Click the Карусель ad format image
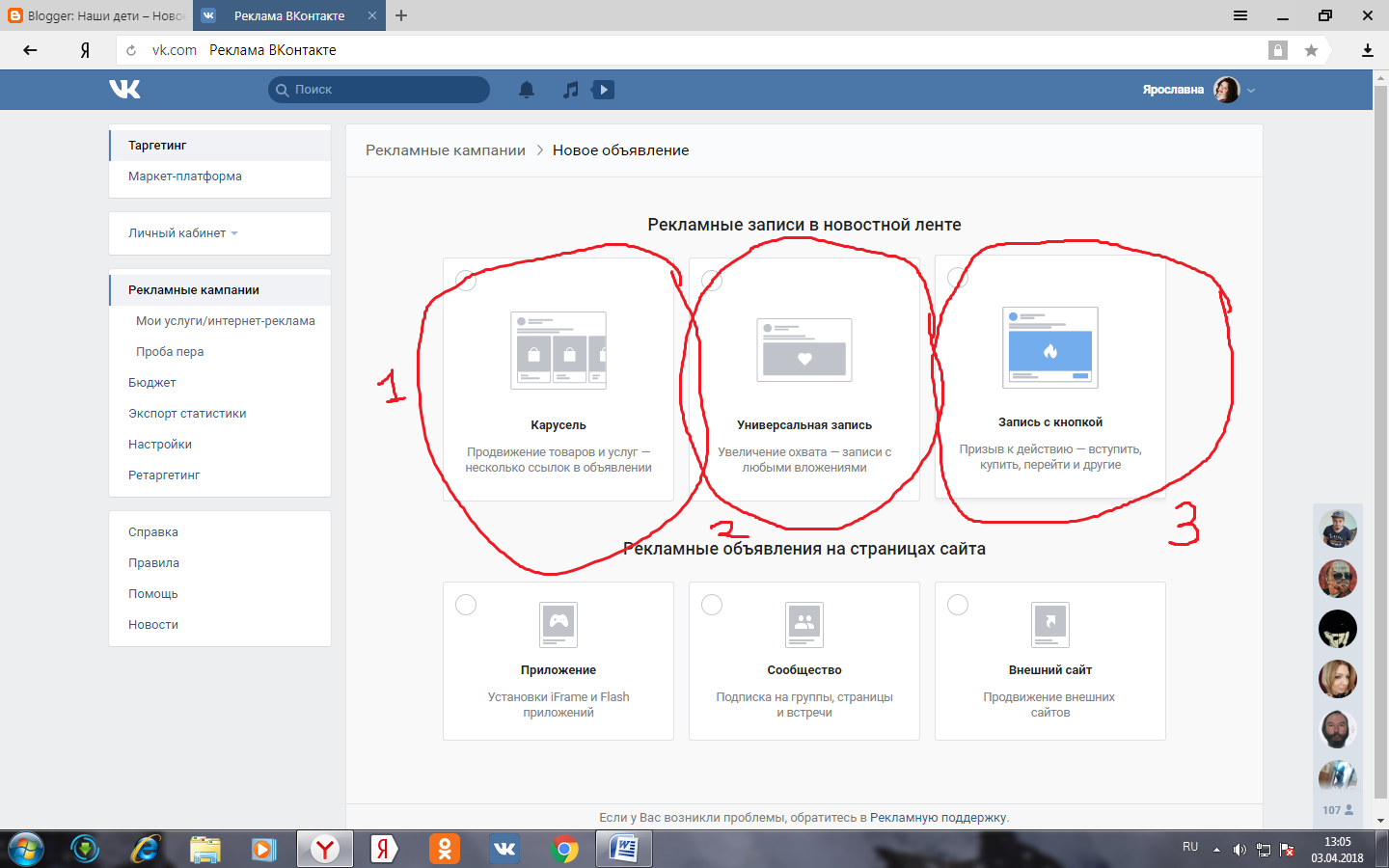 coord(558,350)
